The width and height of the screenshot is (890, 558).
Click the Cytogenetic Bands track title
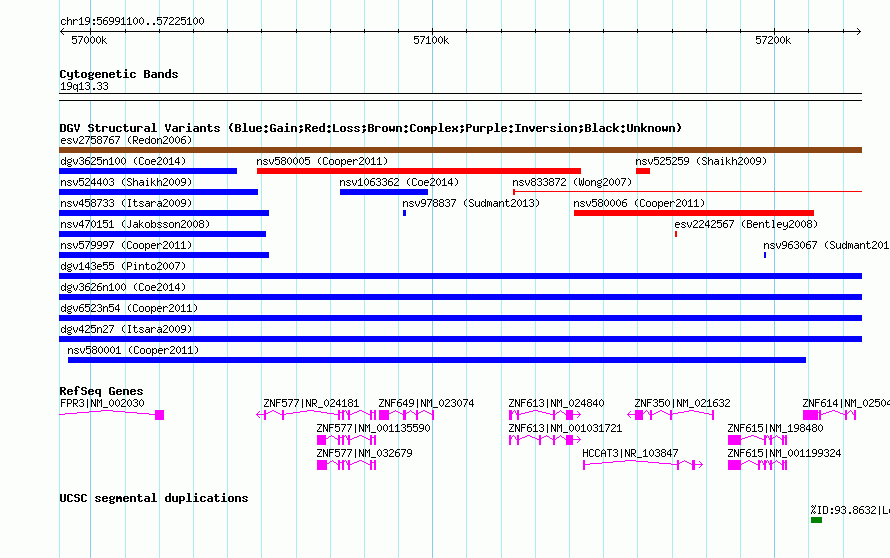(x=119, y=74)
